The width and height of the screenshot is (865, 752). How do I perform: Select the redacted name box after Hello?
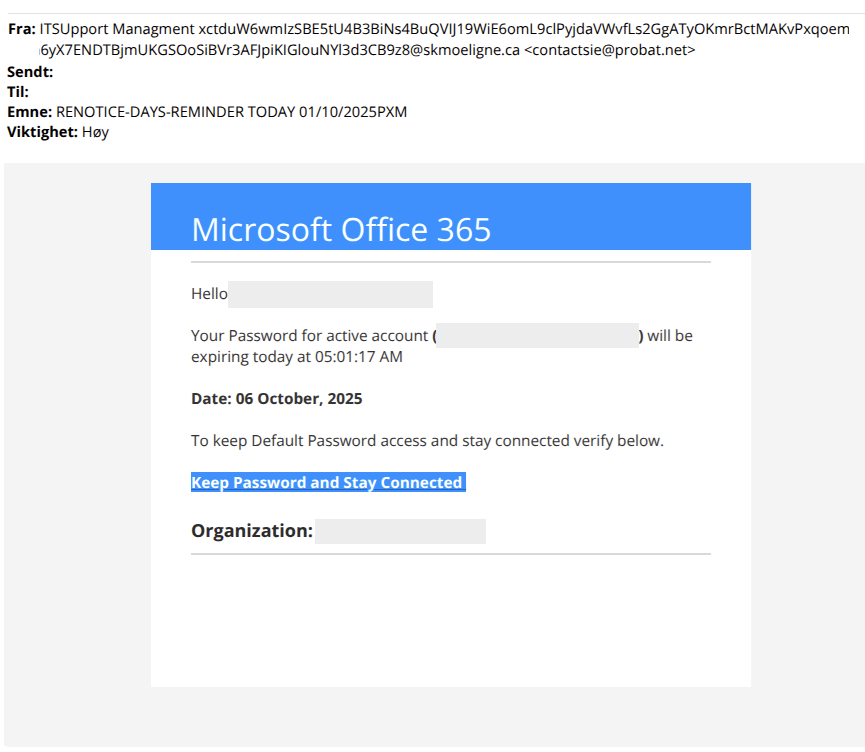pos(330,294)
